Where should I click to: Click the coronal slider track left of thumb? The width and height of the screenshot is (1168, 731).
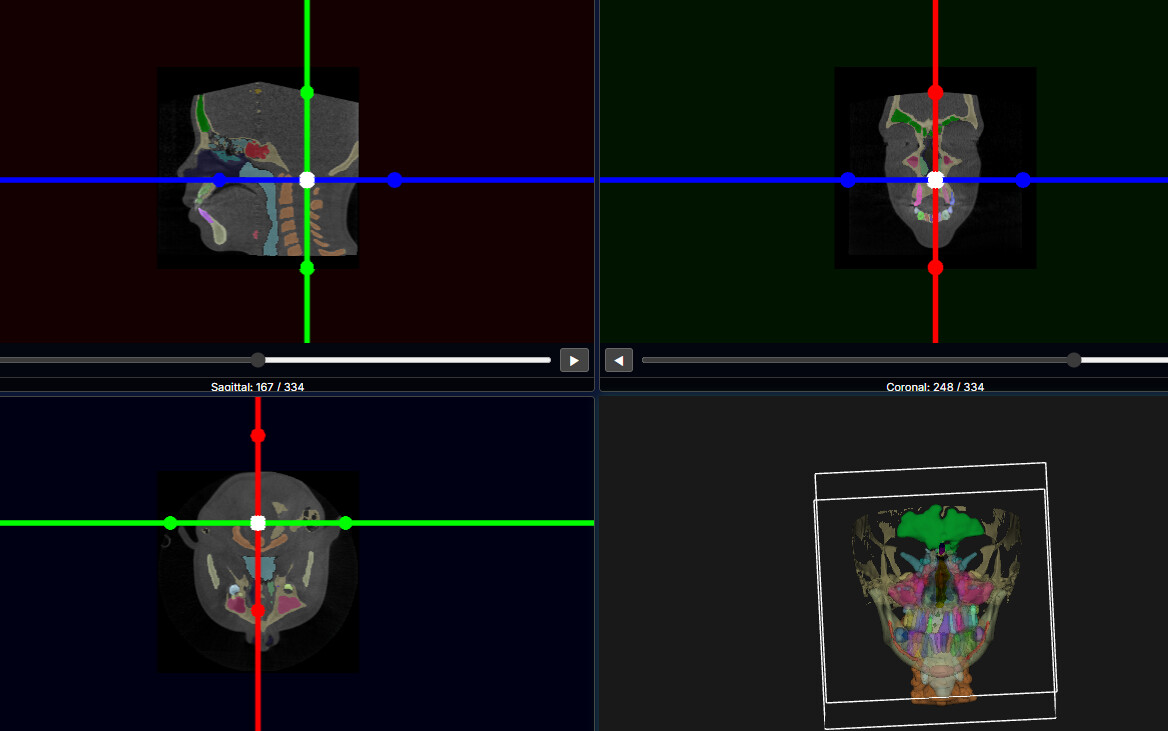(x=854, y=361)
